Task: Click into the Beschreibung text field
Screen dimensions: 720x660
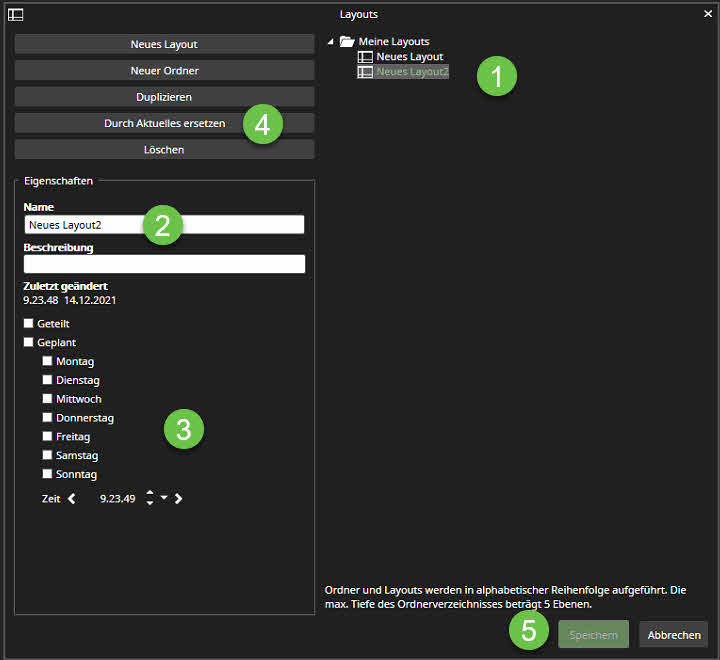Action: [164, 264]
